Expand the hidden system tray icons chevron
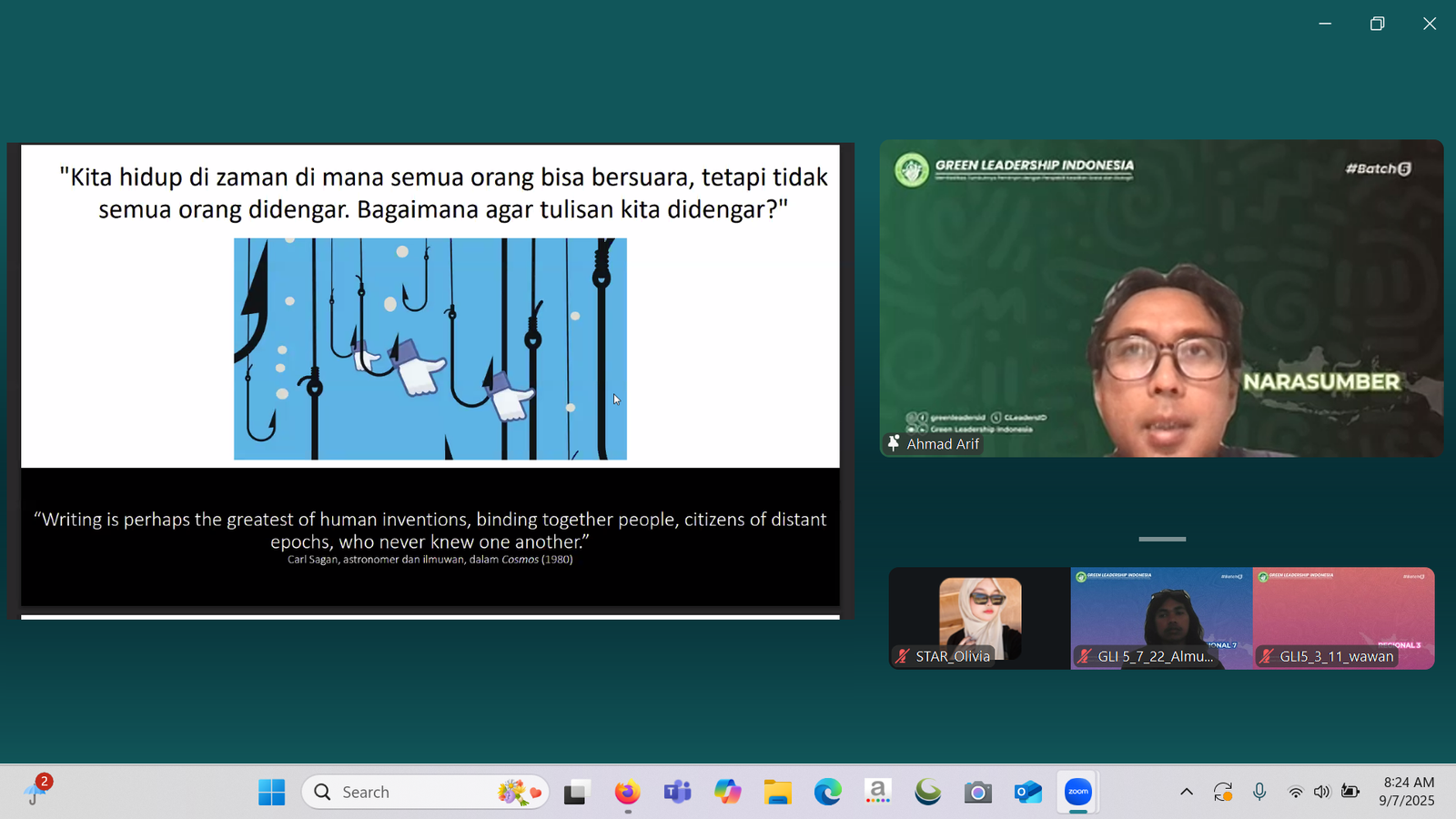This screenshot has width=1456, height=819. click(x=1187, y=792)
